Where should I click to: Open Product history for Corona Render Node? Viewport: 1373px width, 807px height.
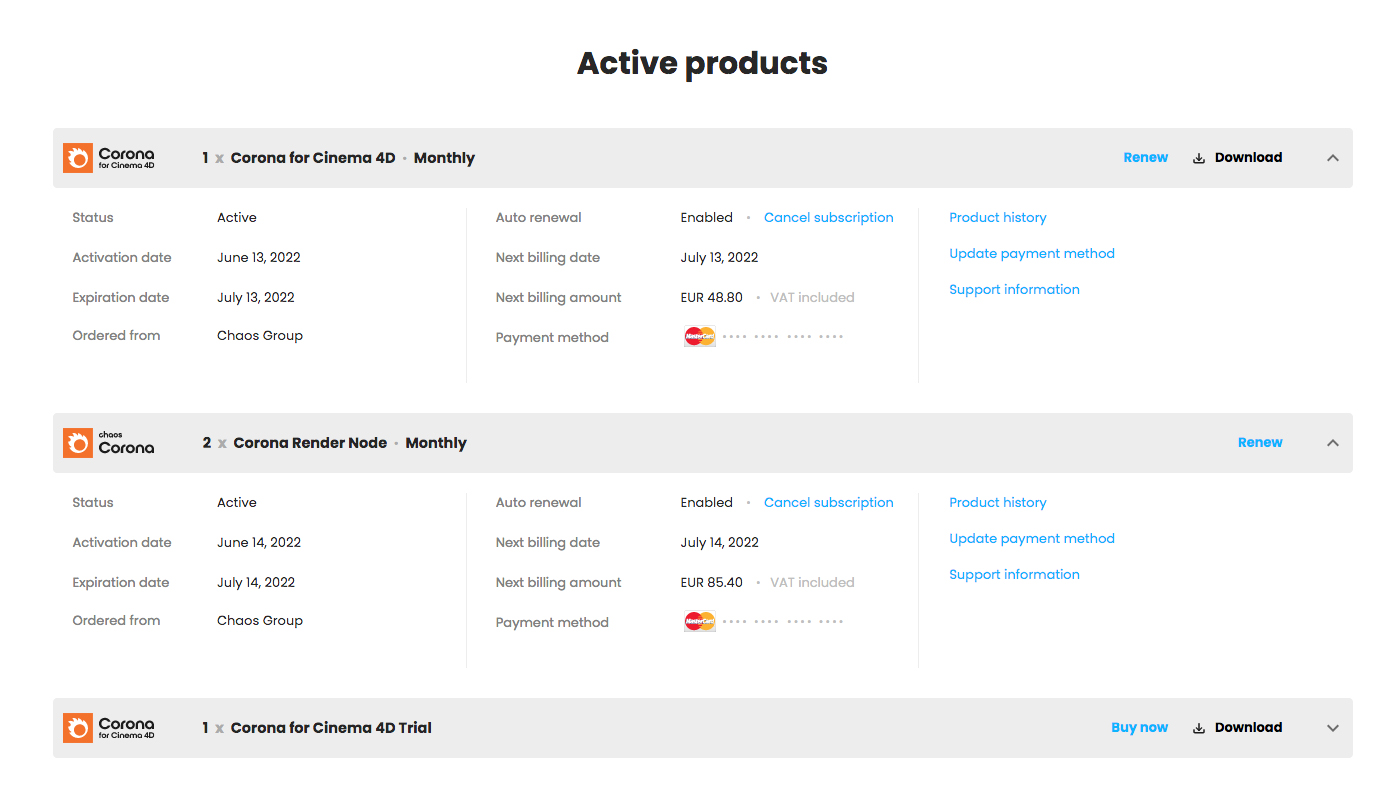tap(998, 502)
